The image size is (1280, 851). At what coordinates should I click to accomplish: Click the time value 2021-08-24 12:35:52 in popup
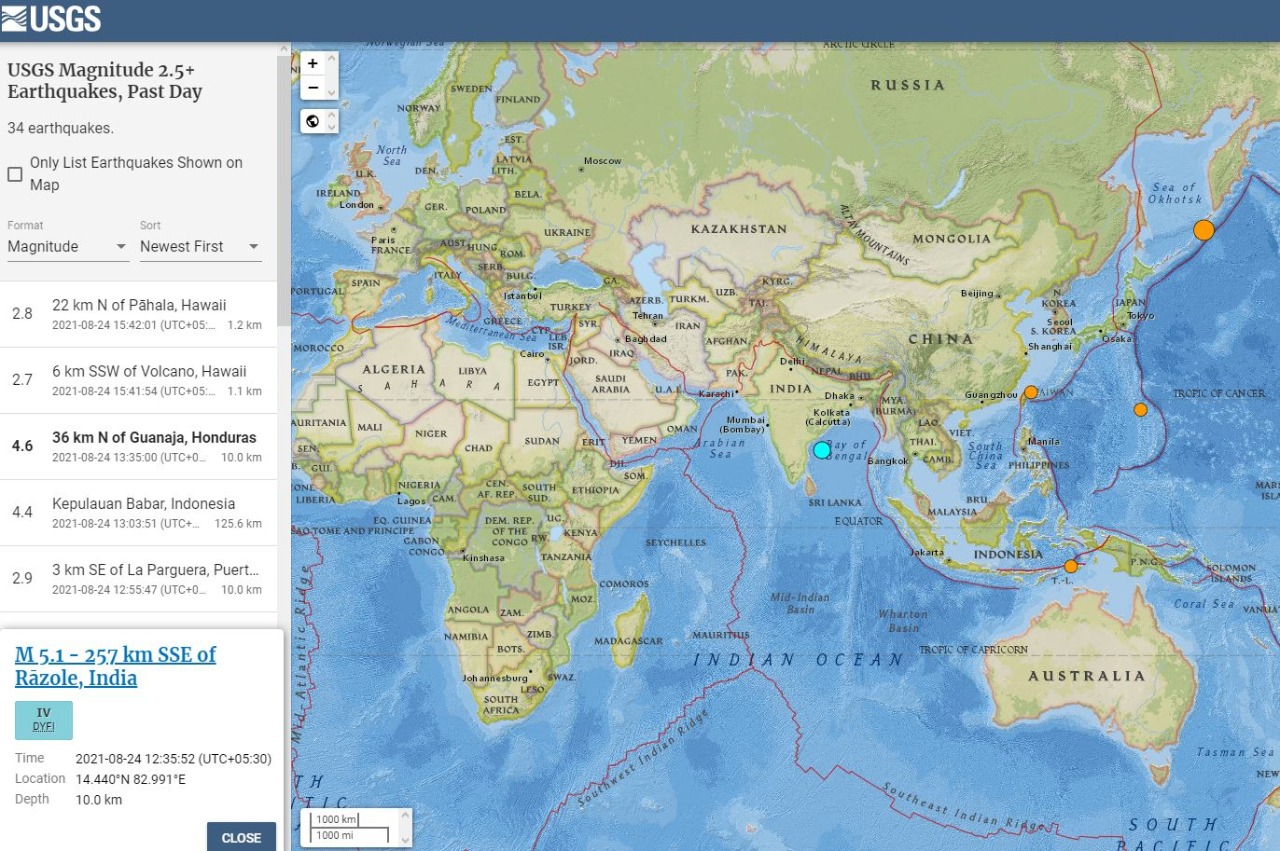pyautogui.click(x=174, y=759)
